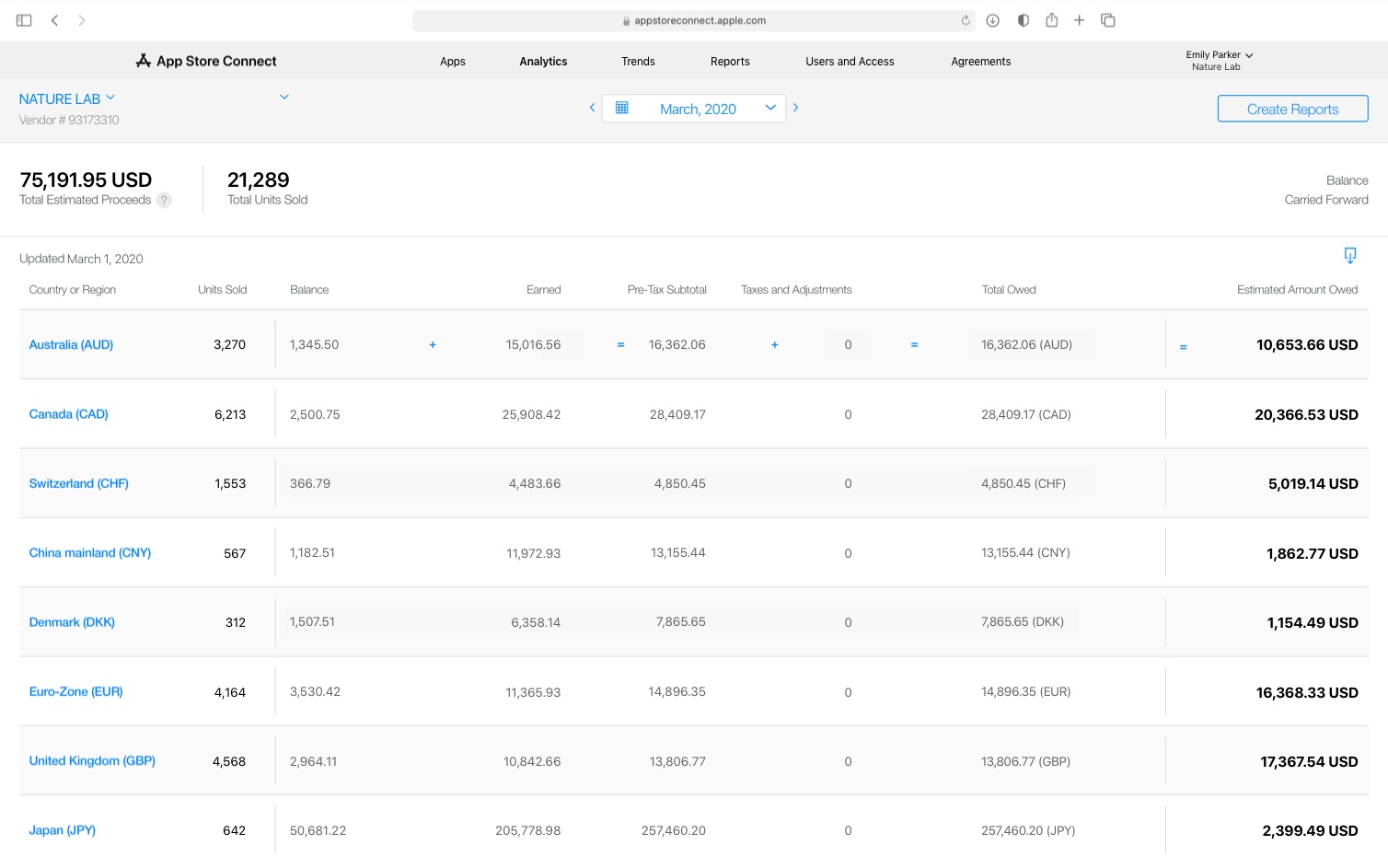This screenshot has width=1388, height=868.
Task: Open a new tab with the plus icon
Action: 1079,19
